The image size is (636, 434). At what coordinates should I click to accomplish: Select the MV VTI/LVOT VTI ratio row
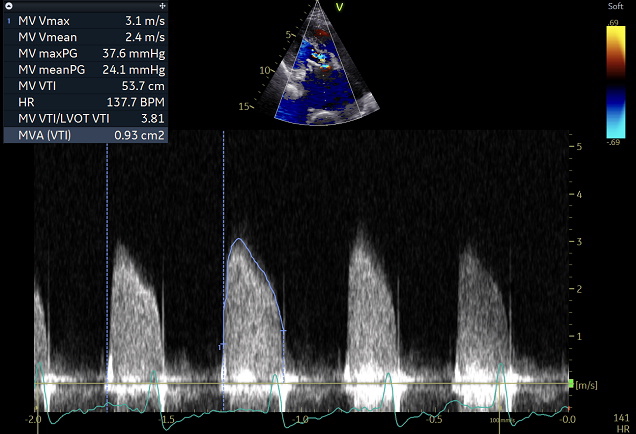point(85,118)
